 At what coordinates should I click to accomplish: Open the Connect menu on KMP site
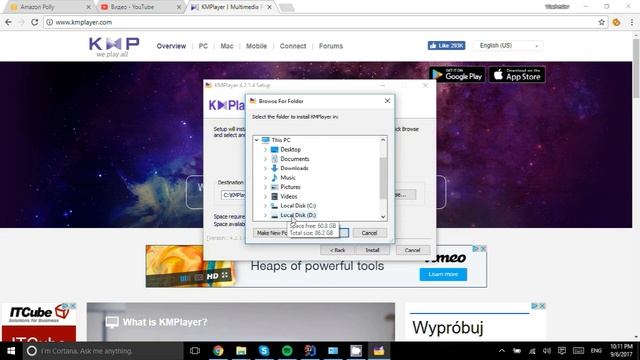coord(293,46)
